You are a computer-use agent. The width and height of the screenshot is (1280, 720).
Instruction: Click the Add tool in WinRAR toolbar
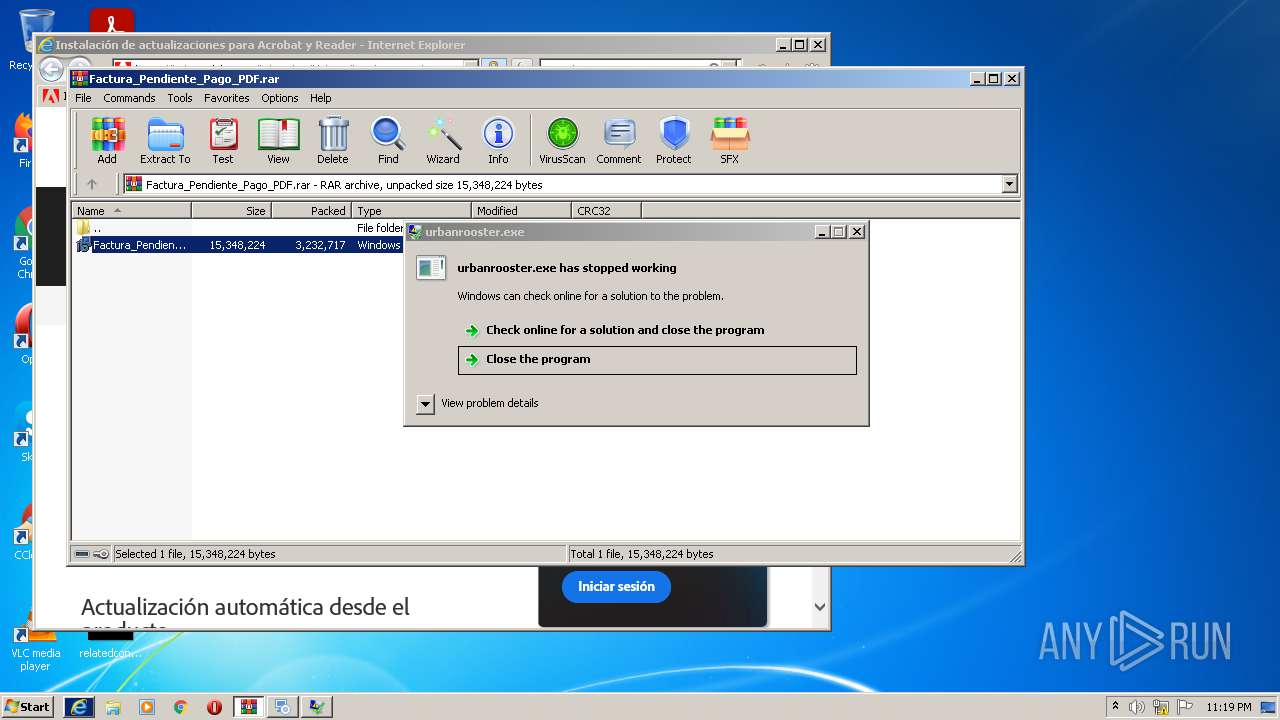[x=107, y=141]
